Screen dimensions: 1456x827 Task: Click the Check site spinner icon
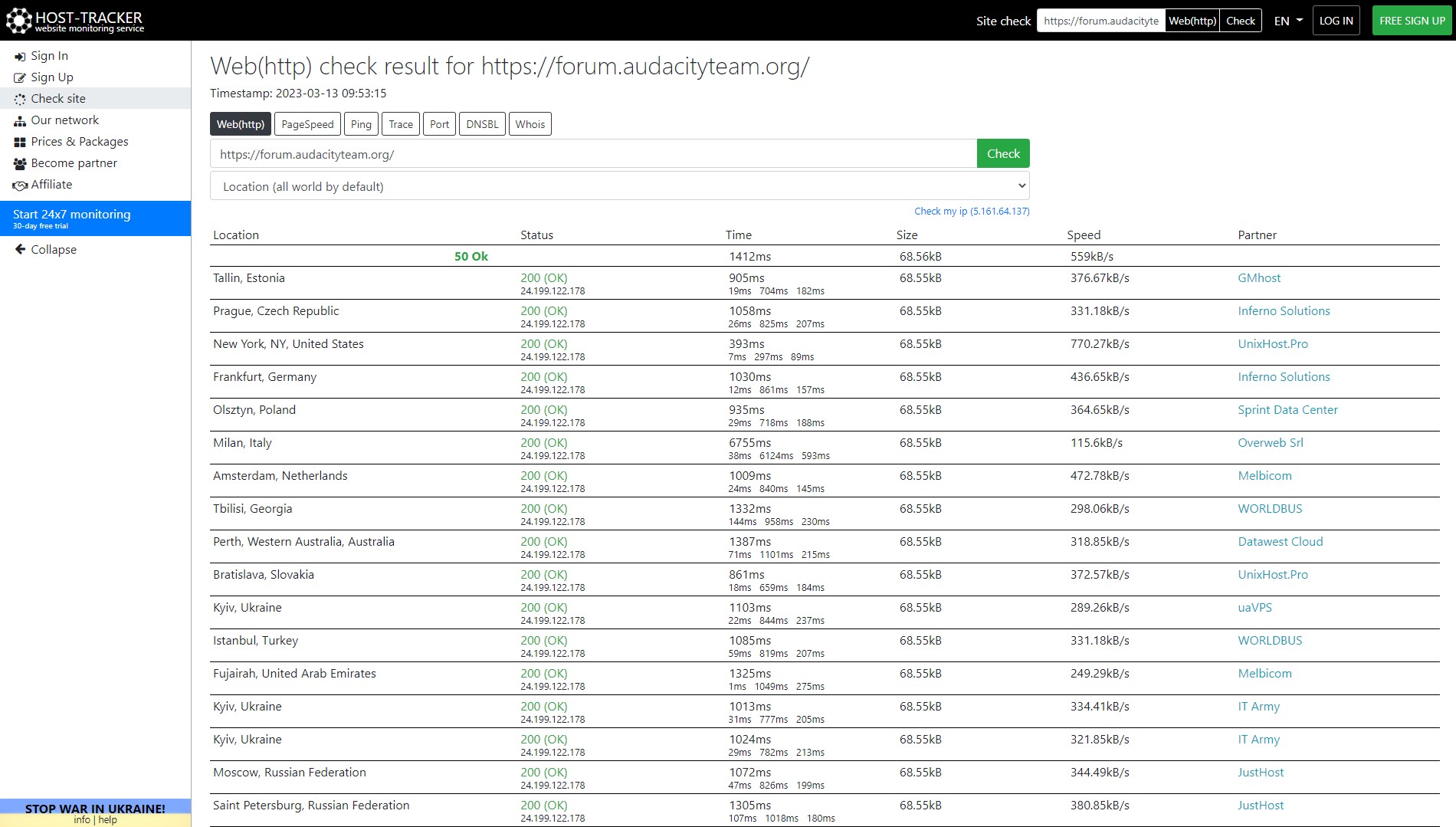[20, 100]
